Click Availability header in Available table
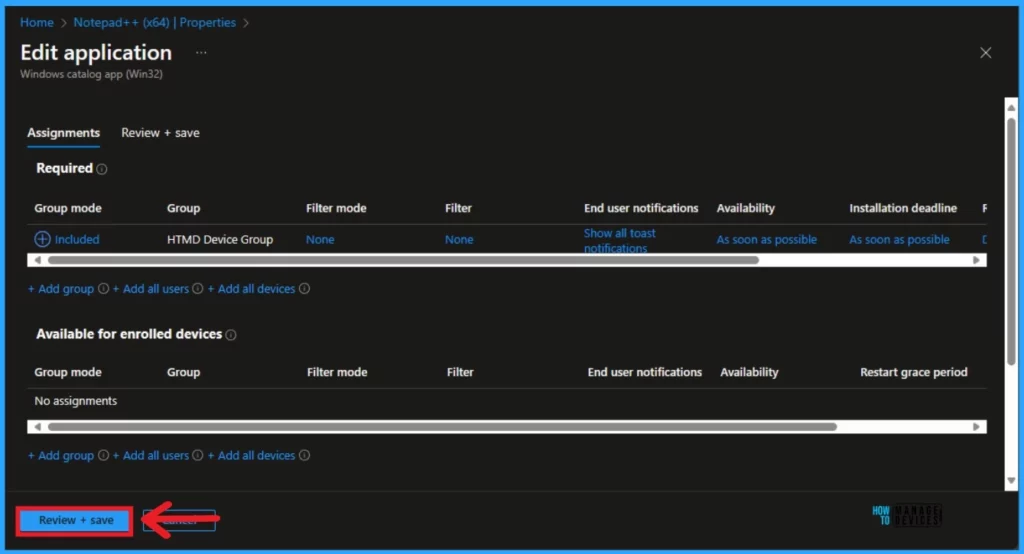1024x554 pixels. pyautogui.click(x=749, y=372)
